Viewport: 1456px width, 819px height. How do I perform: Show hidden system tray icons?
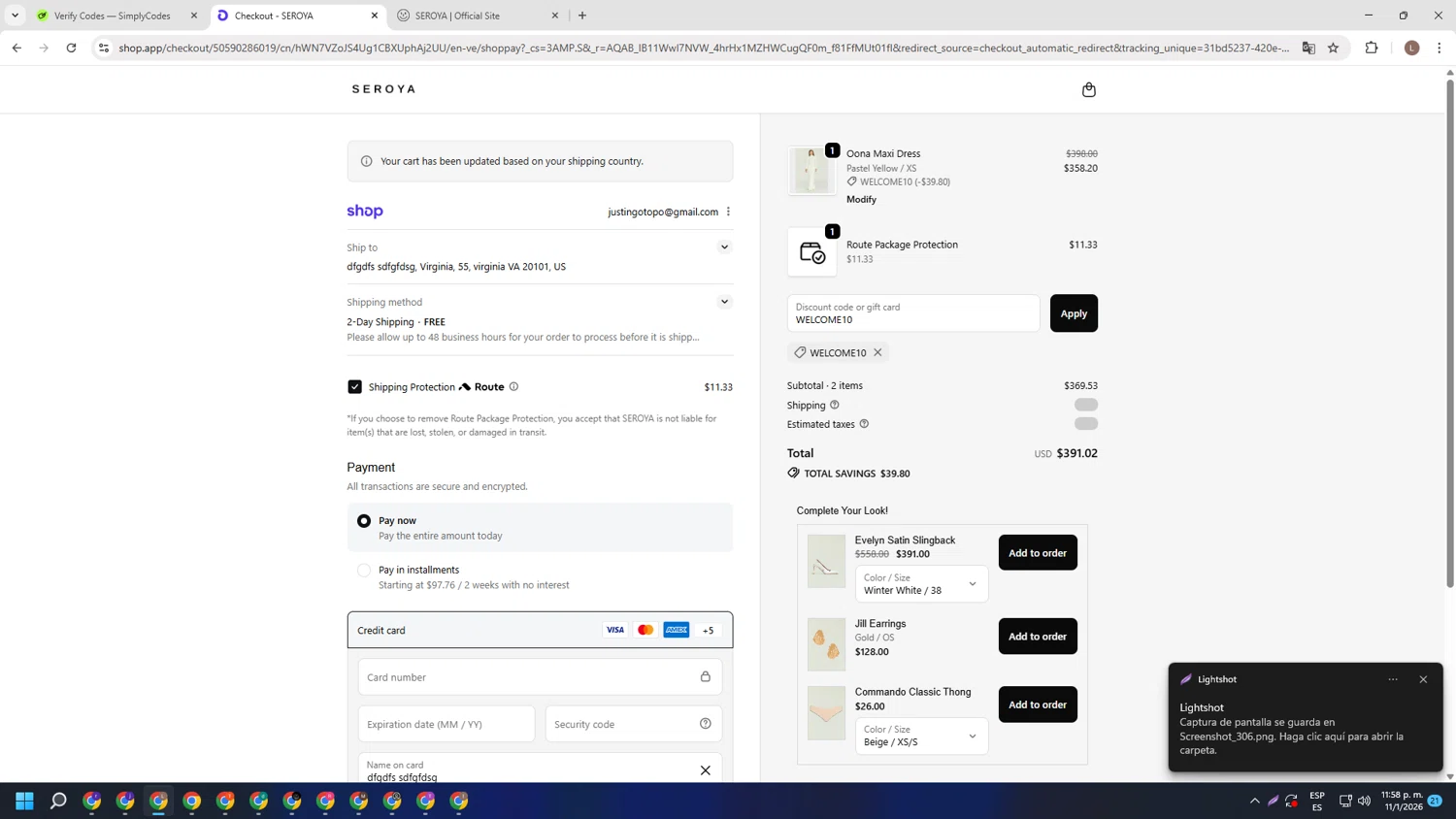click(1254, 801)
